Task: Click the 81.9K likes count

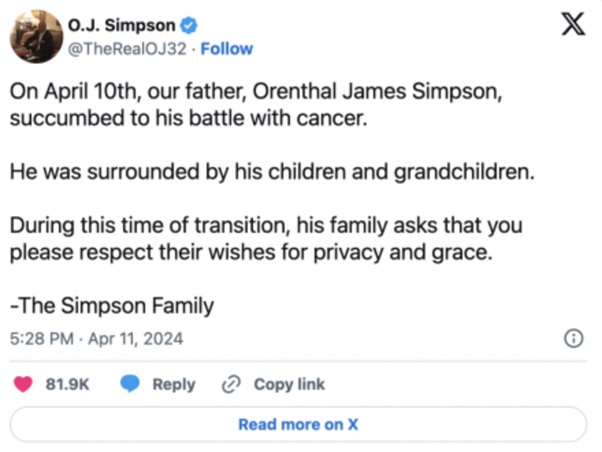Action: (x=68, y=384)
